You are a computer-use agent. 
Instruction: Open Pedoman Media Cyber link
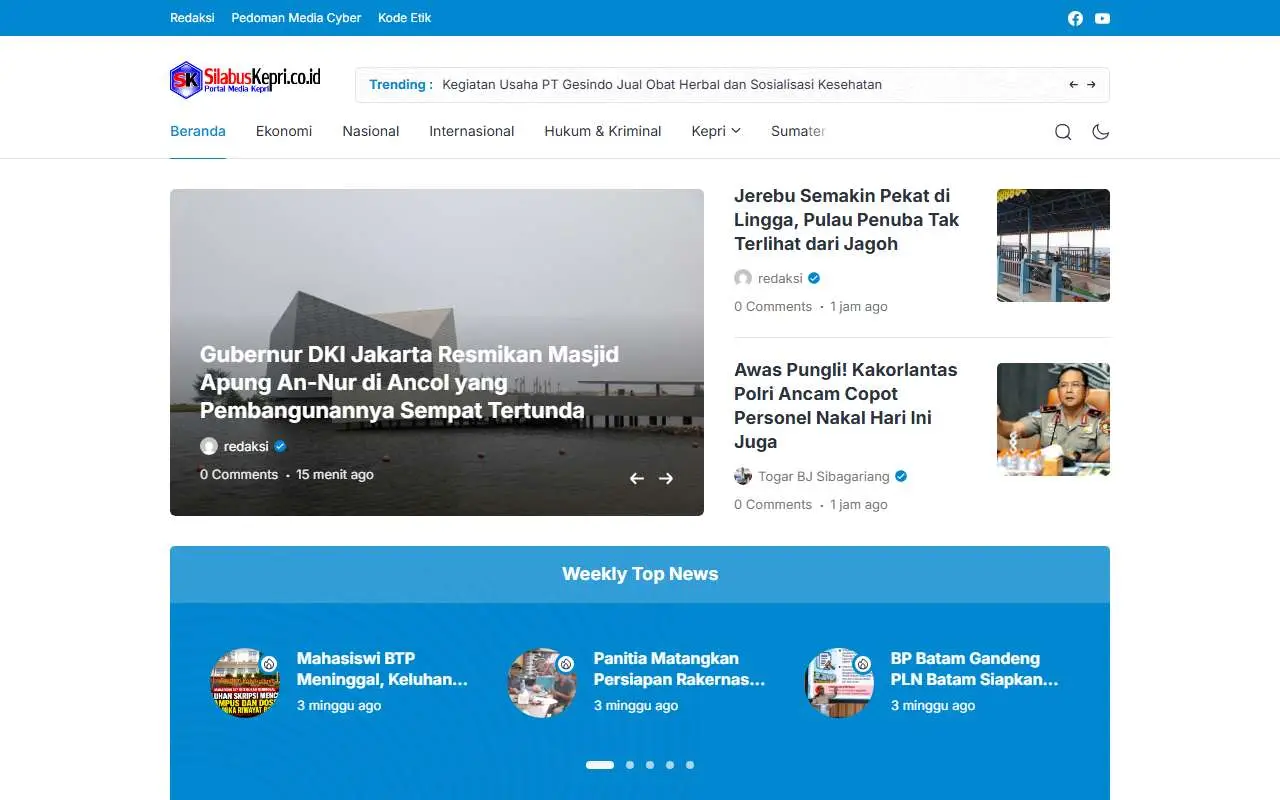click(296, 18)
